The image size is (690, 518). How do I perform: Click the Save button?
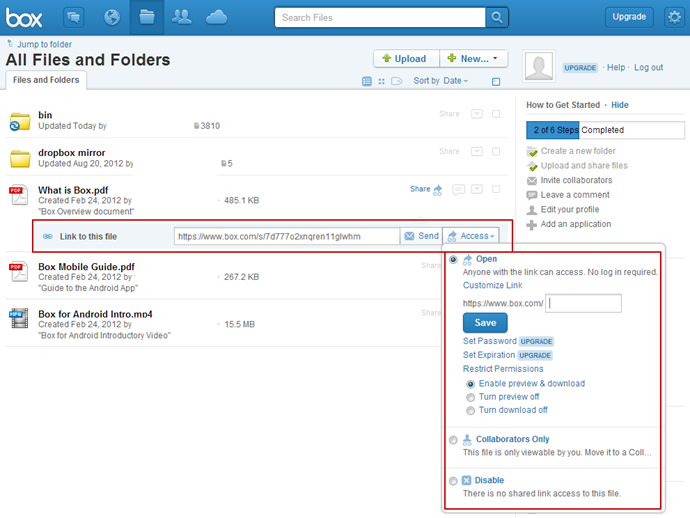(485, 323)
